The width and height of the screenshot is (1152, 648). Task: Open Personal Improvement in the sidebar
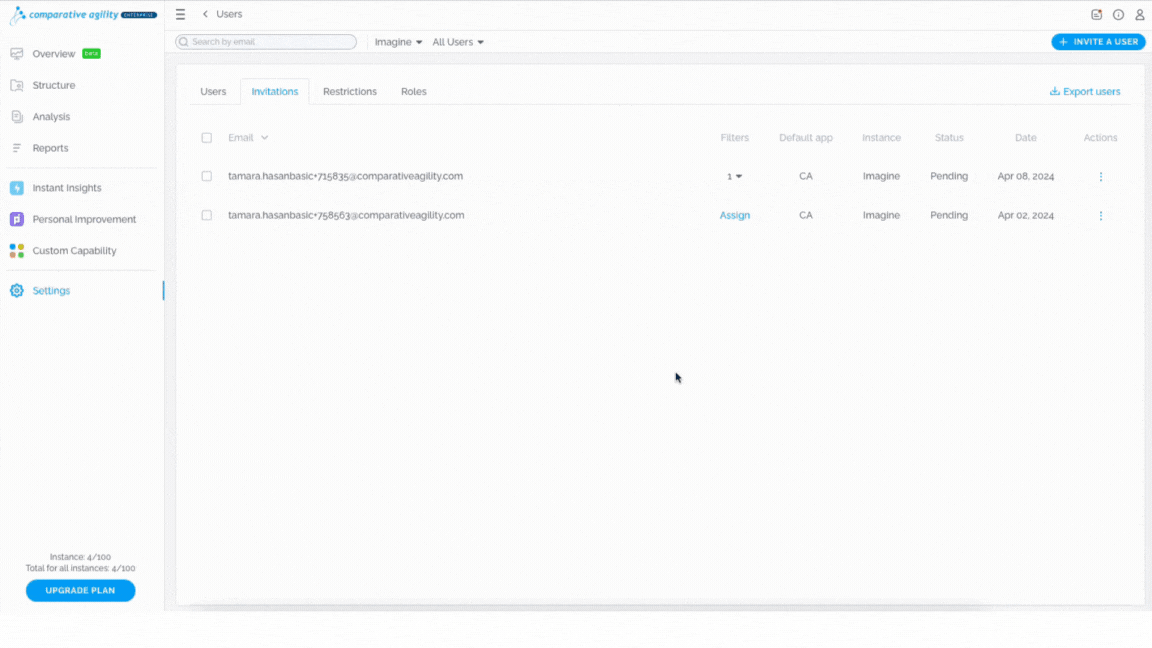click(82, 220)
